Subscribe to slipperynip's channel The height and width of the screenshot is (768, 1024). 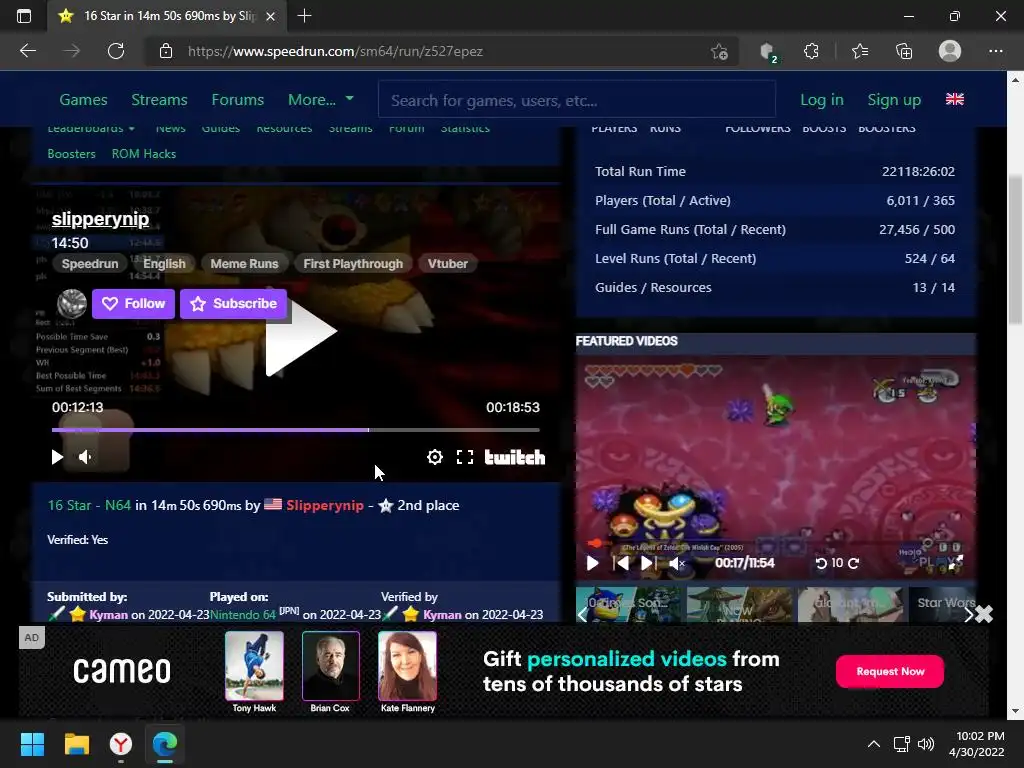point(233,304)
